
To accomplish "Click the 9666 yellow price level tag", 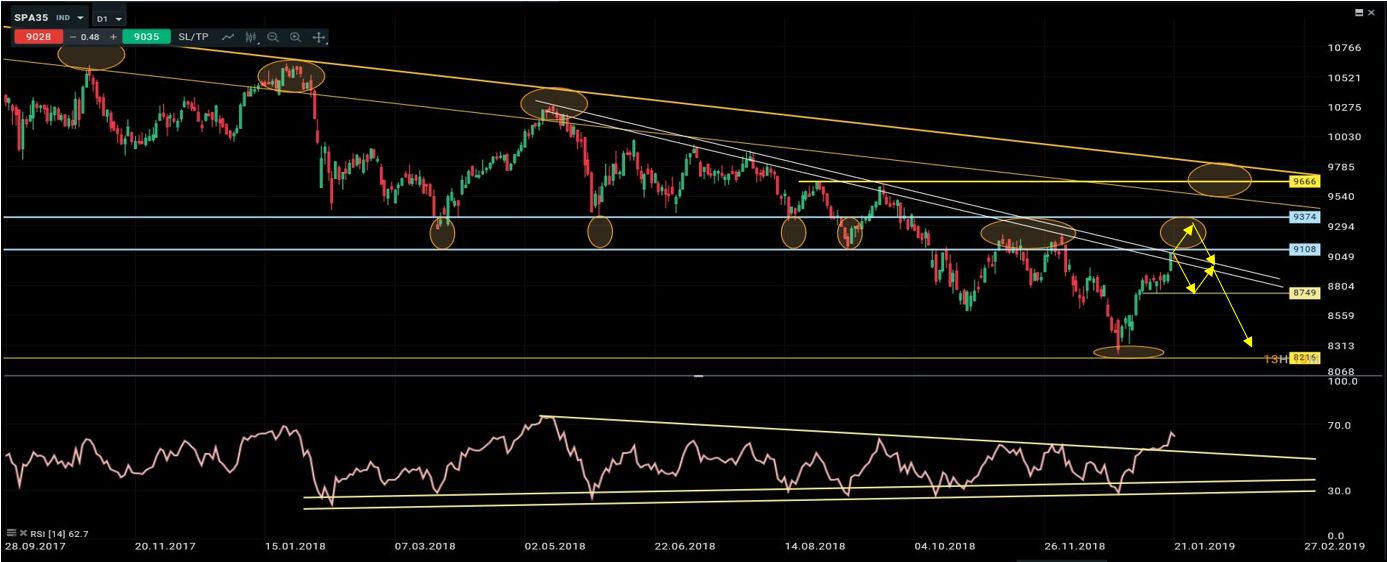I will (x=1304, y=182).
